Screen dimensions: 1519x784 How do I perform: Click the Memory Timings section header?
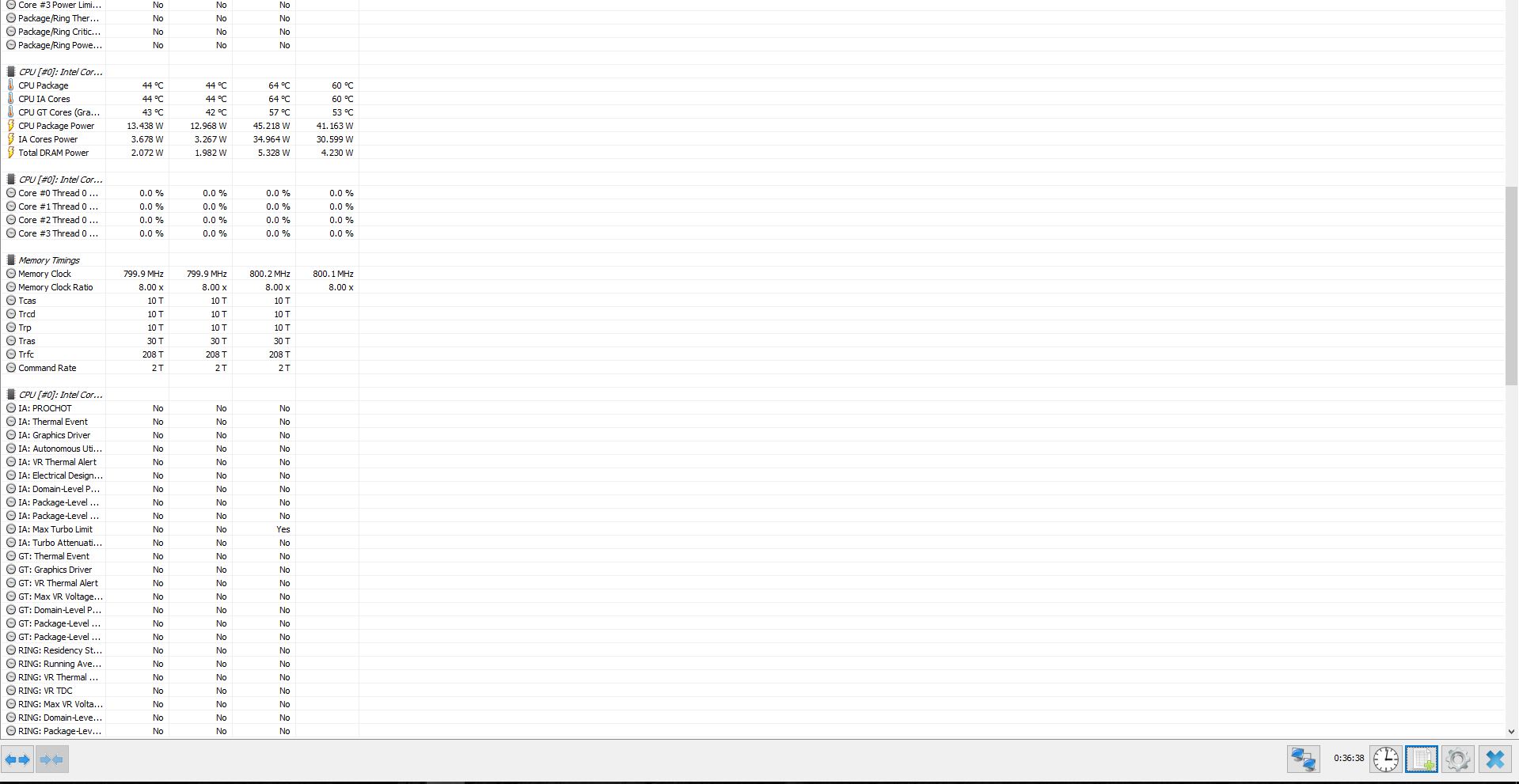(49, 260)
